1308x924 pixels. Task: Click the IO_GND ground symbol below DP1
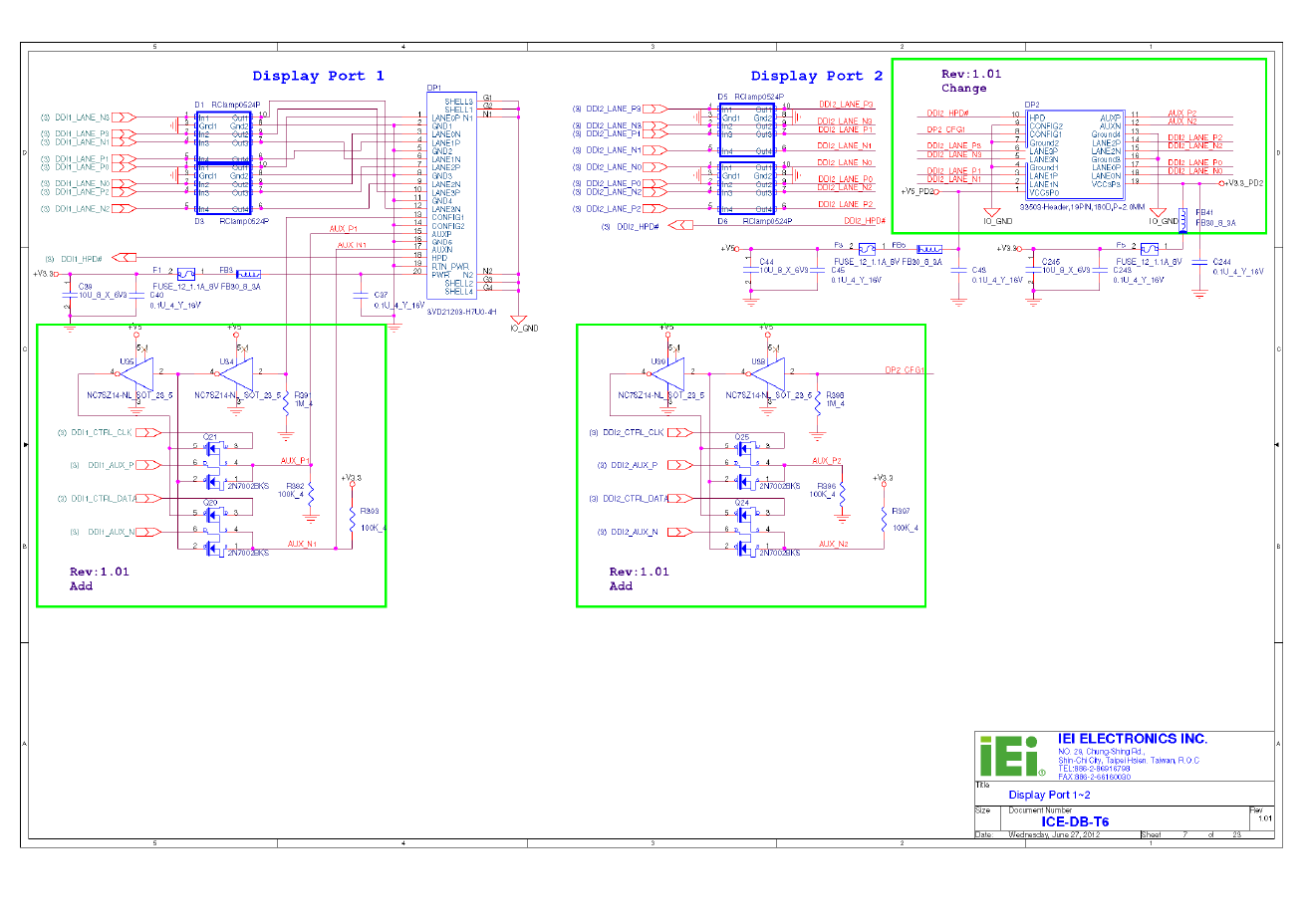[x=520, y=322]
